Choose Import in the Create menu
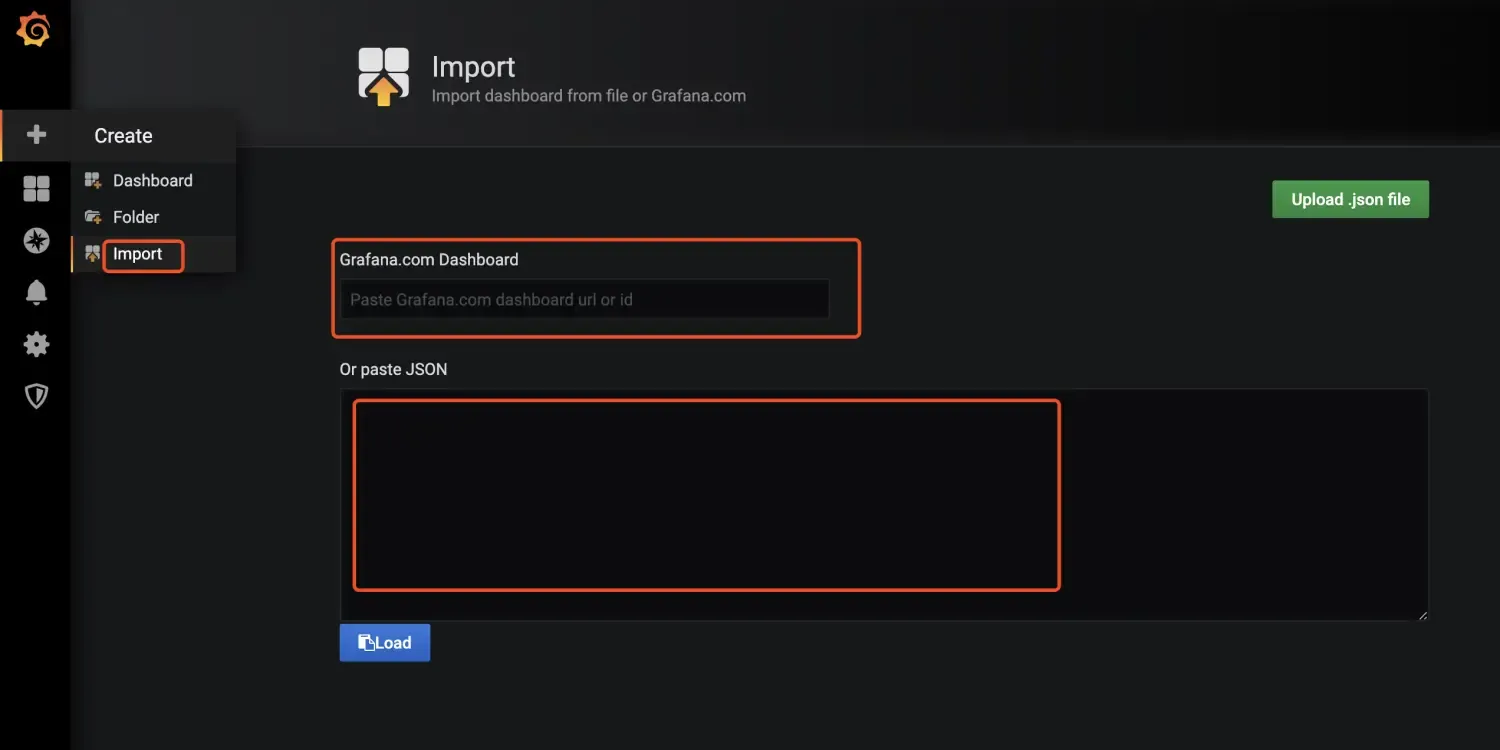1500x750 pixels. 138,254
